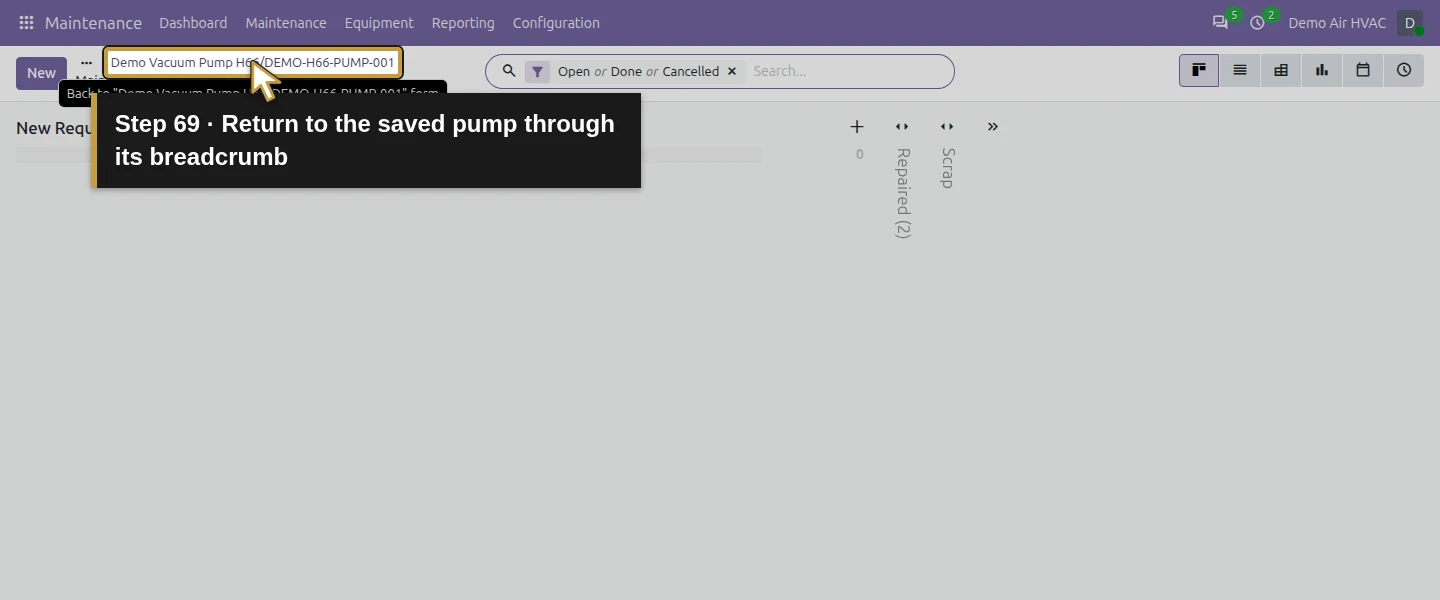Image resolution: width=1440 pixels, height=600 pixels.
Task: Add a quick card in New Request
Action: pos(857,127)
